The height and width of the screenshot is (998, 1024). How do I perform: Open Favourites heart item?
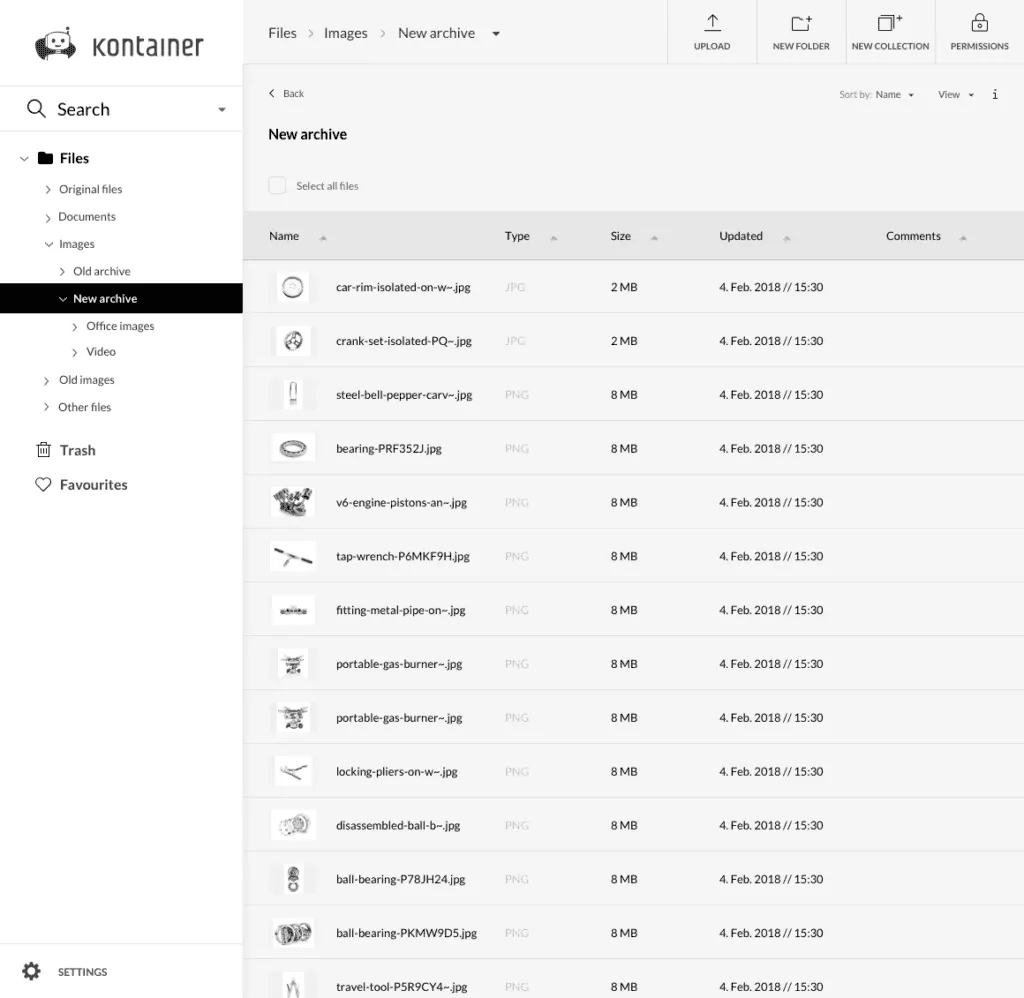click(x=81, y=485)
